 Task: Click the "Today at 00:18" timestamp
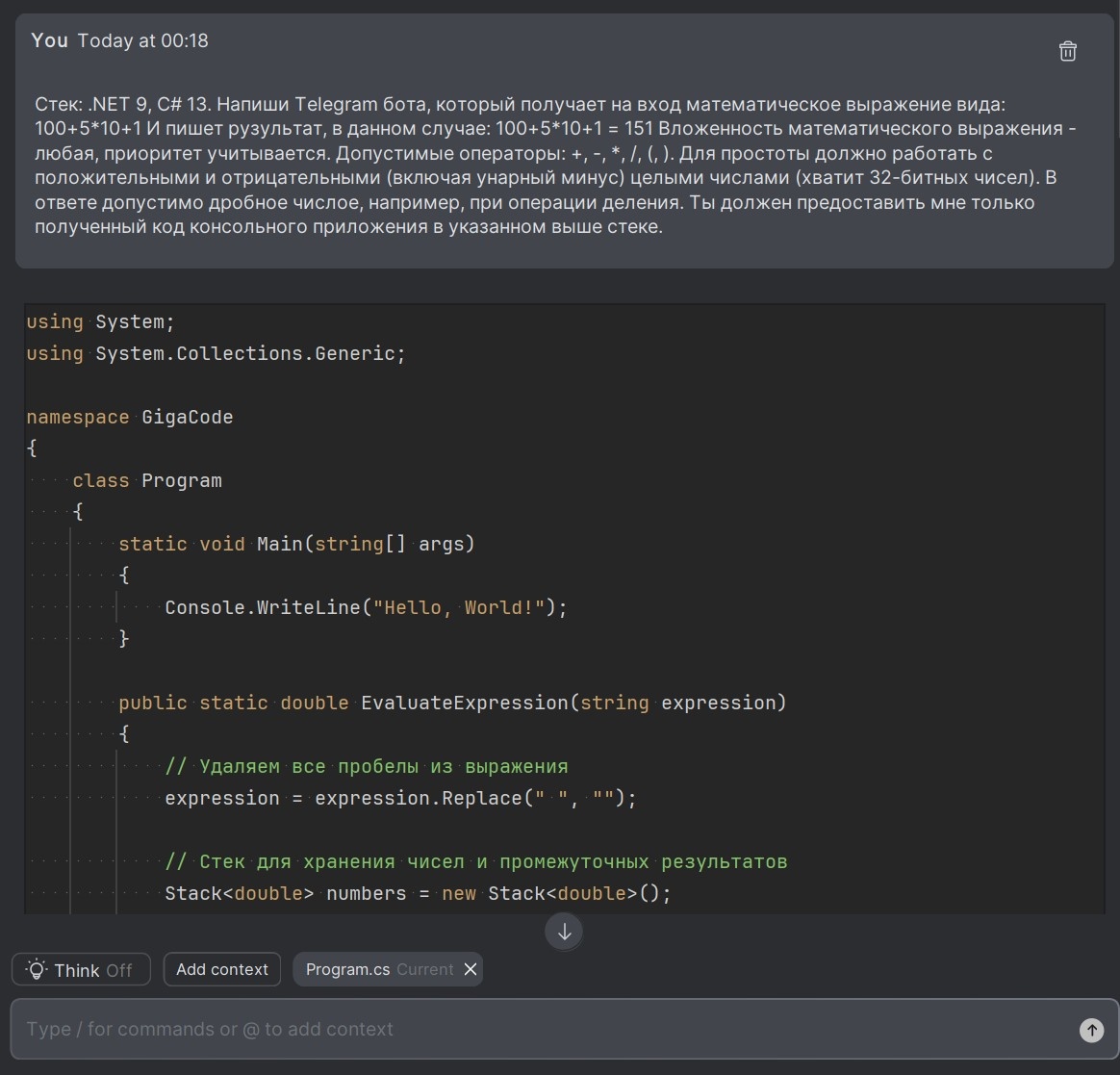[x=142, y=40]
